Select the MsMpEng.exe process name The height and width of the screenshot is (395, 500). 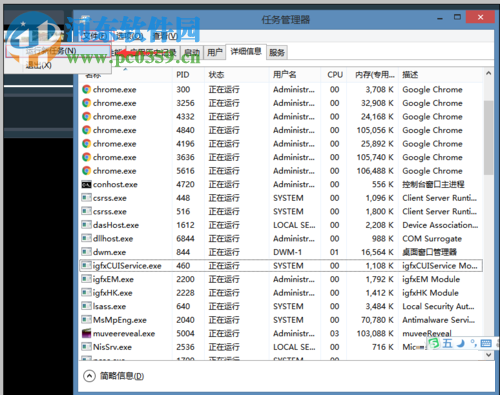pos(120,320)
